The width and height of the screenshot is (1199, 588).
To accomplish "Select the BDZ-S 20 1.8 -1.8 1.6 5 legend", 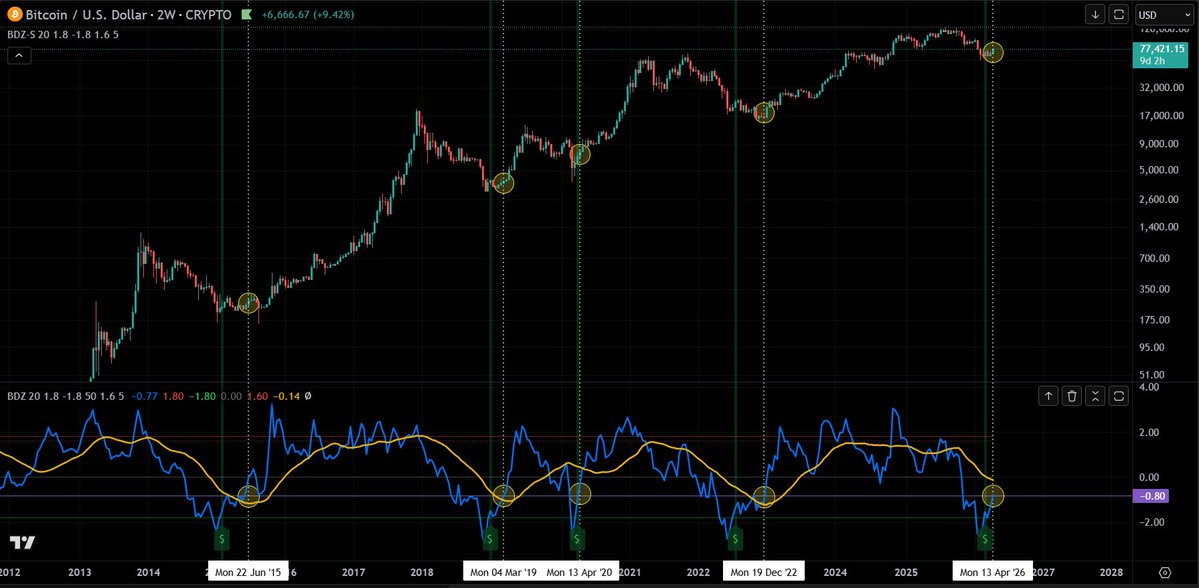I will click(63, 34).
